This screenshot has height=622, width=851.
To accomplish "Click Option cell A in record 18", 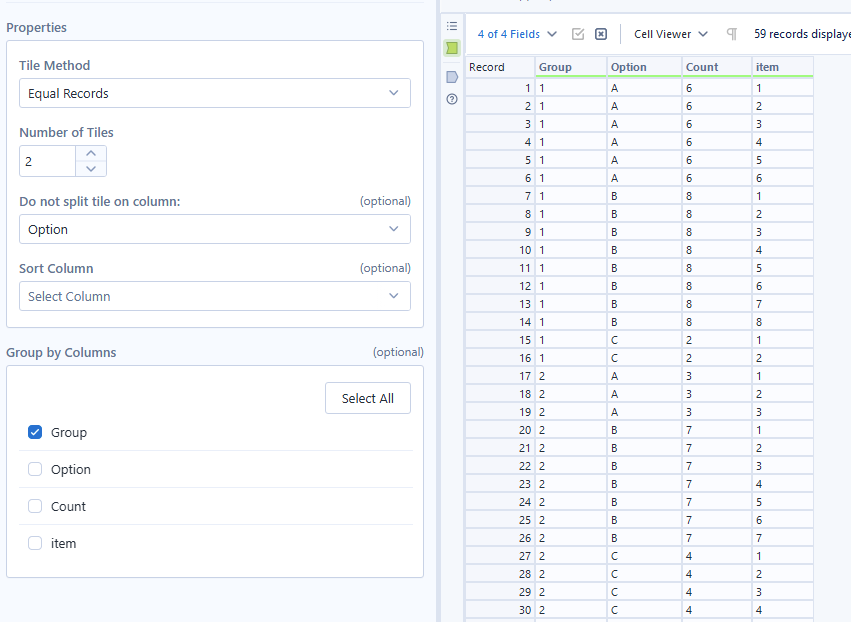I will pyautogui.click(x=644, y=393).
